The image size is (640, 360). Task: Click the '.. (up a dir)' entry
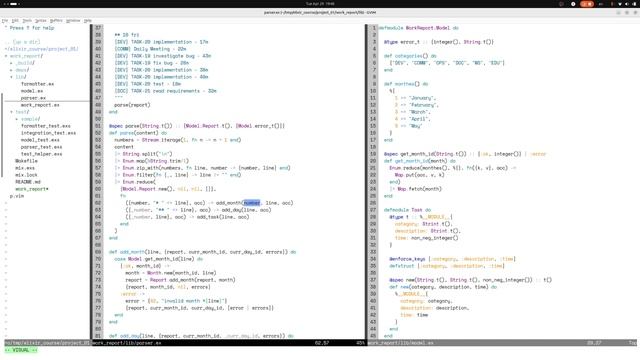click(x=22, y=42)
